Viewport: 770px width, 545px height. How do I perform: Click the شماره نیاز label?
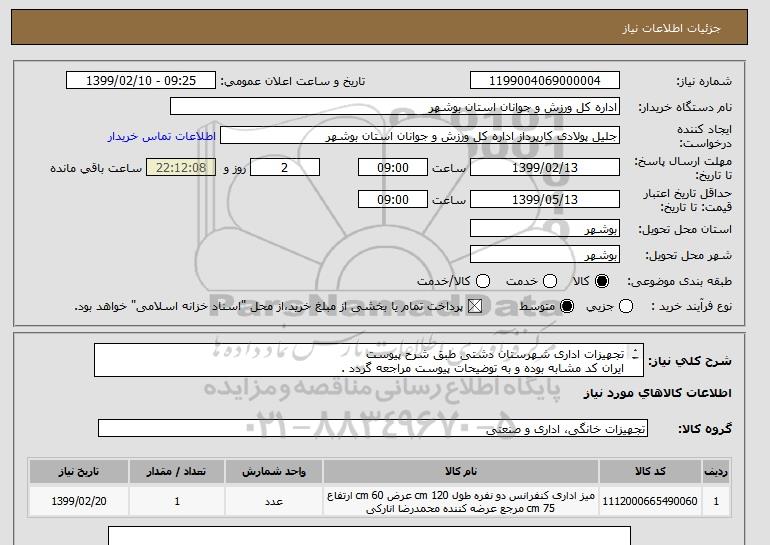704,82
